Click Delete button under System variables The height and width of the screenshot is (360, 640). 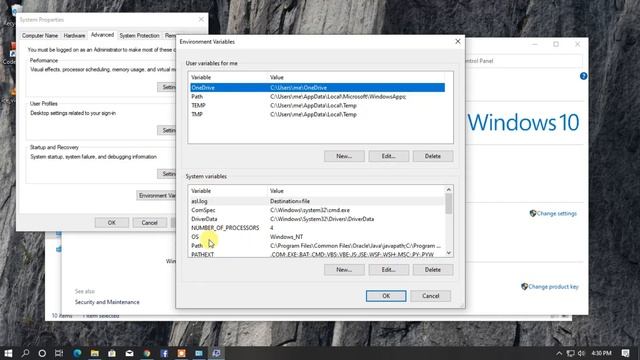(x=433, y=269)
